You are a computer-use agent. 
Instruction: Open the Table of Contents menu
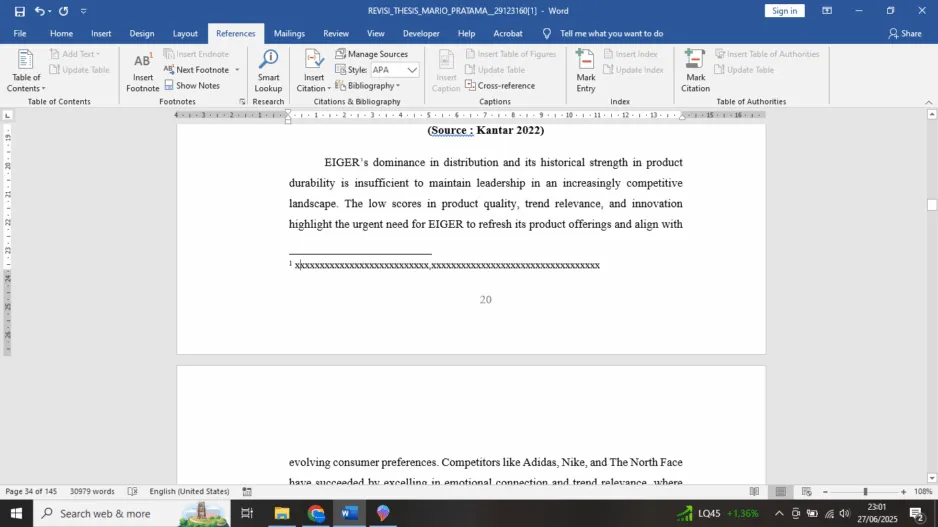pos(26,71)
